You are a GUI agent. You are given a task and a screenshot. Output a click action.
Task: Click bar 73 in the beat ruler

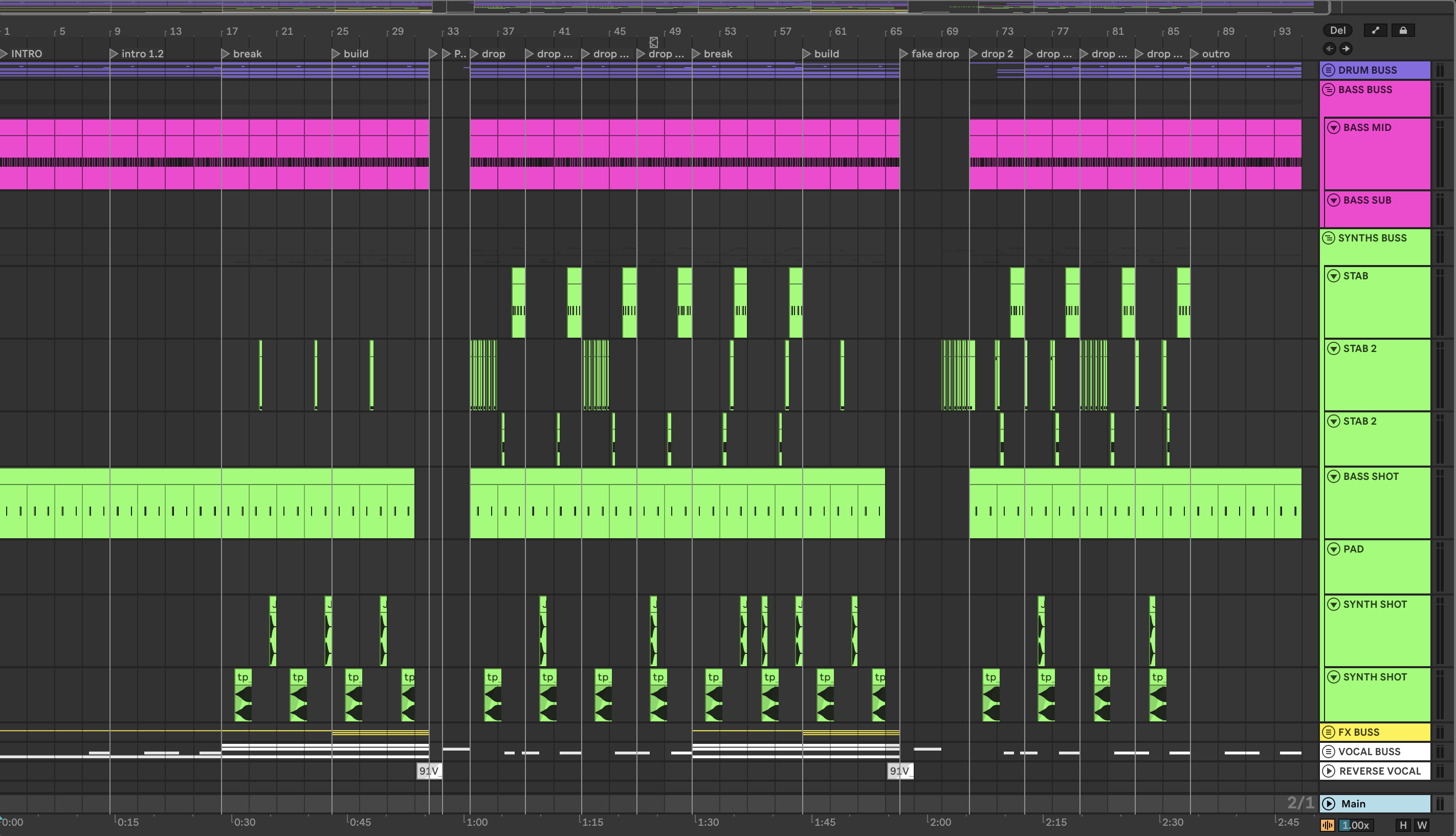pos(1008,32)
